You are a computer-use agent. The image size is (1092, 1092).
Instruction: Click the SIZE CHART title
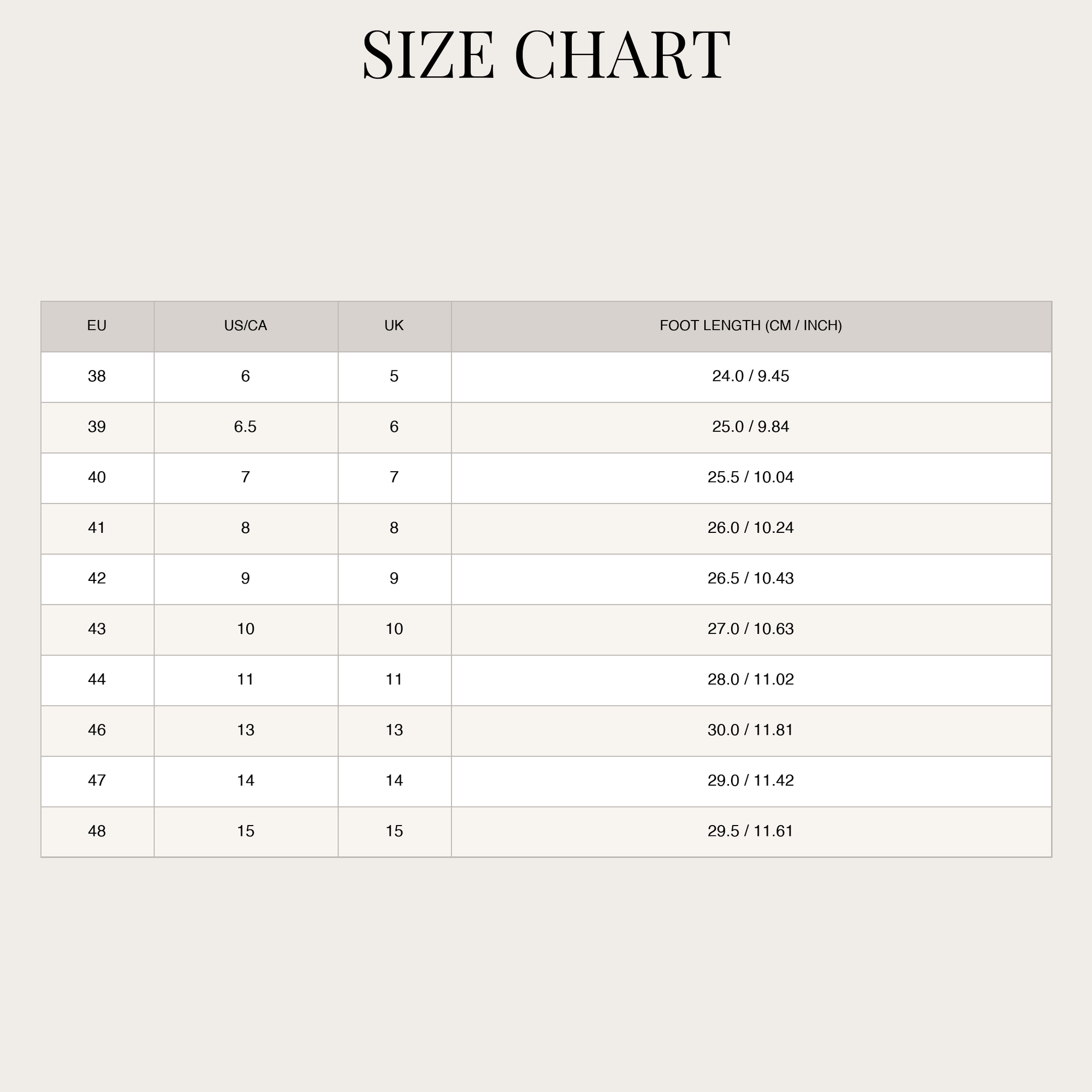[546, 54]
